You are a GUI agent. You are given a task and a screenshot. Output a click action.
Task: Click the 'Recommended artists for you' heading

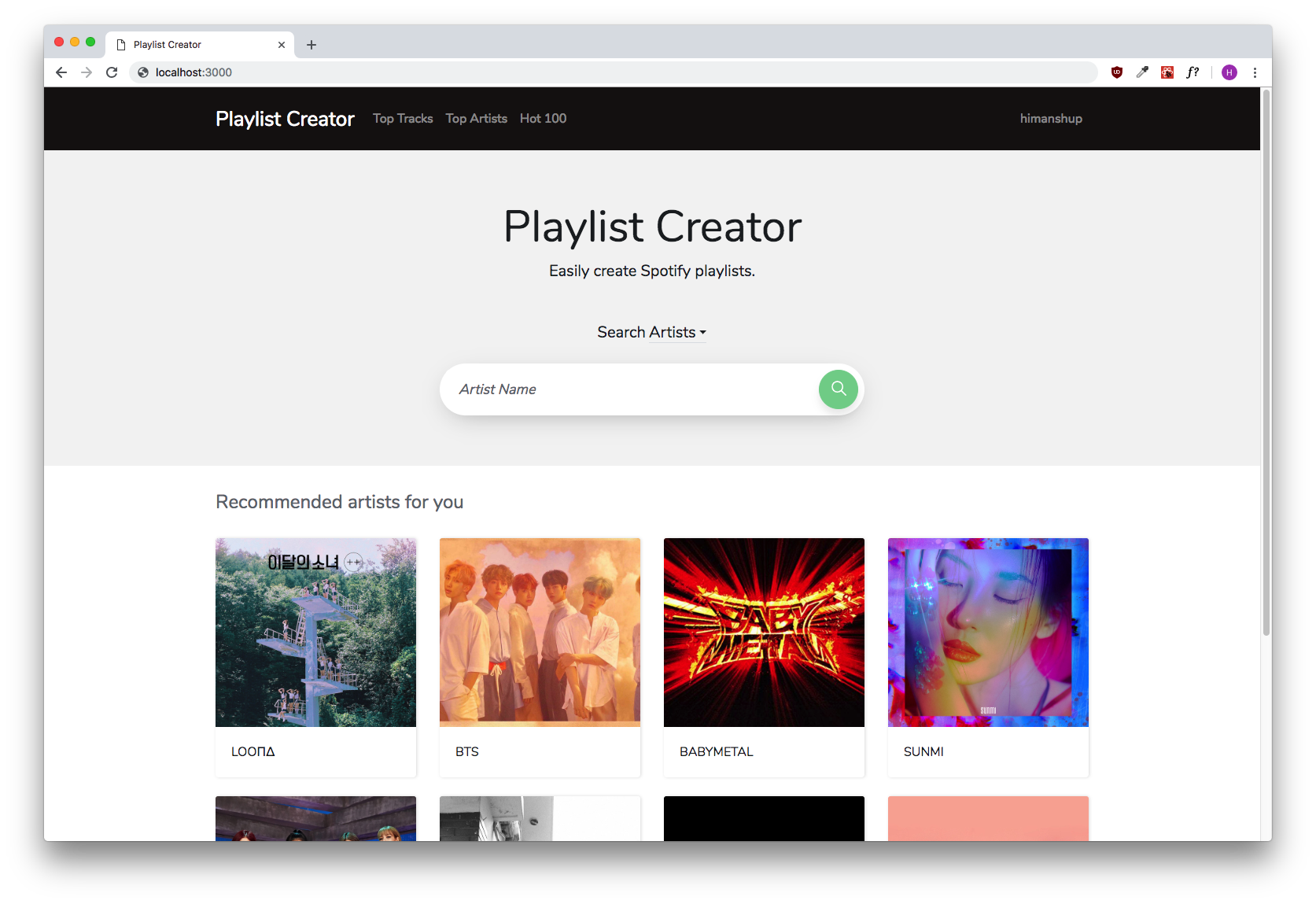(x=339, y=502)
